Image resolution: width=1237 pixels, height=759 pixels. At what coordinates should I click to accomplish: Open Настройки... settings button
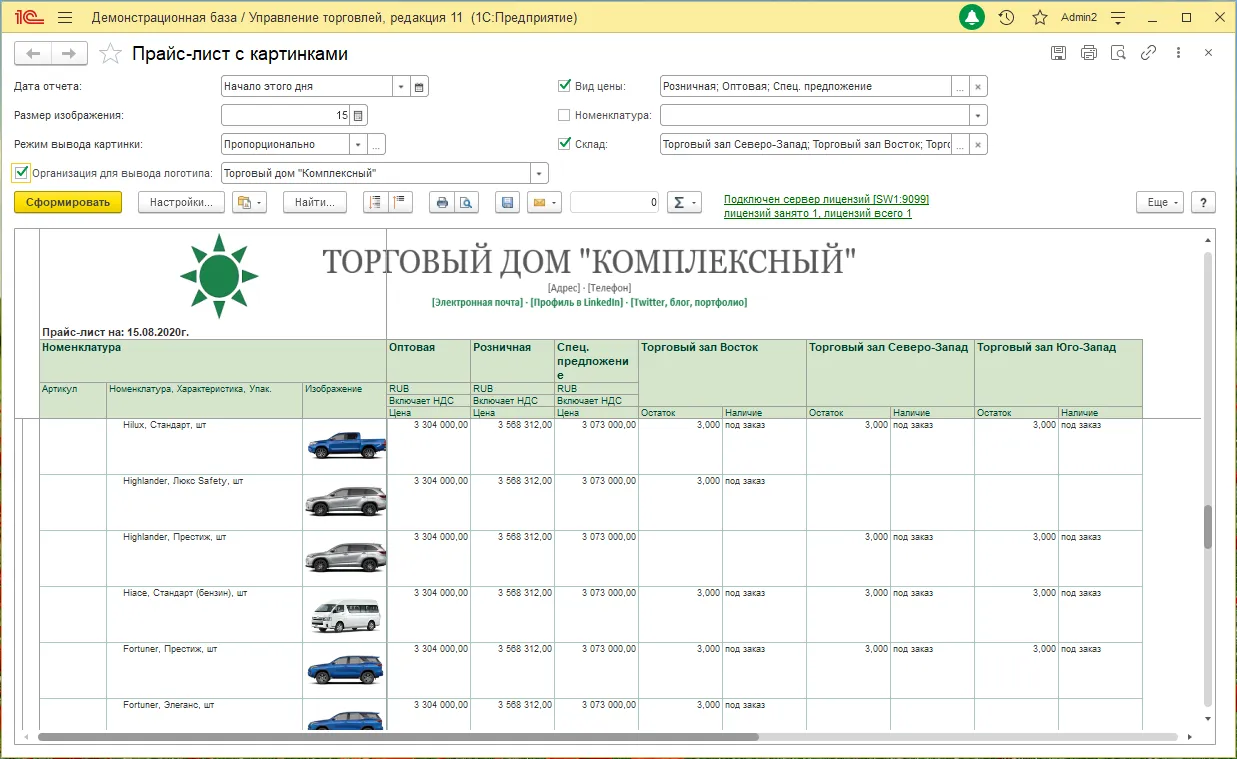click(x=181, y=202)
